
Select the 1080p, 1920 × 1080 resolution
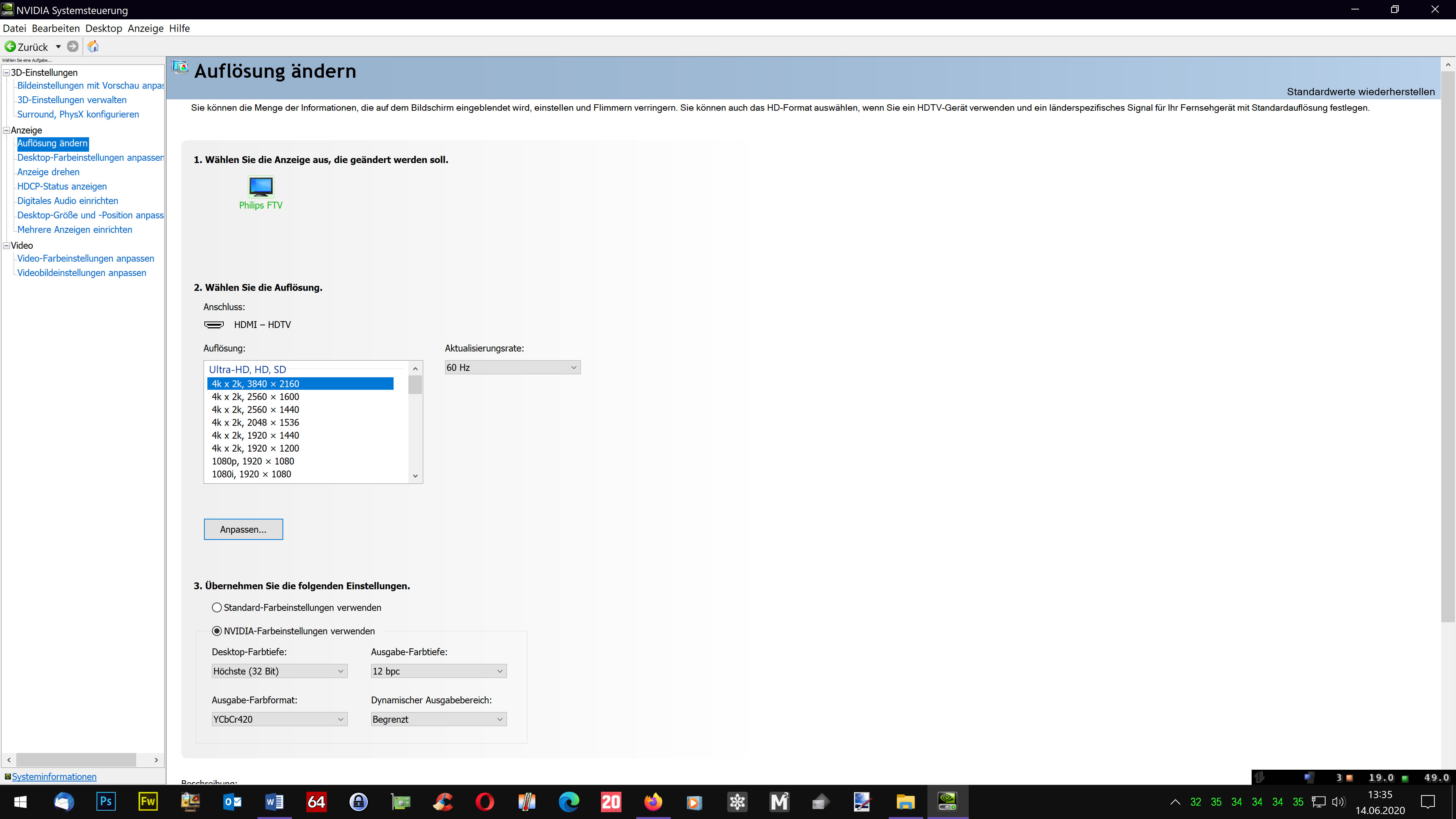pos(253,461)
